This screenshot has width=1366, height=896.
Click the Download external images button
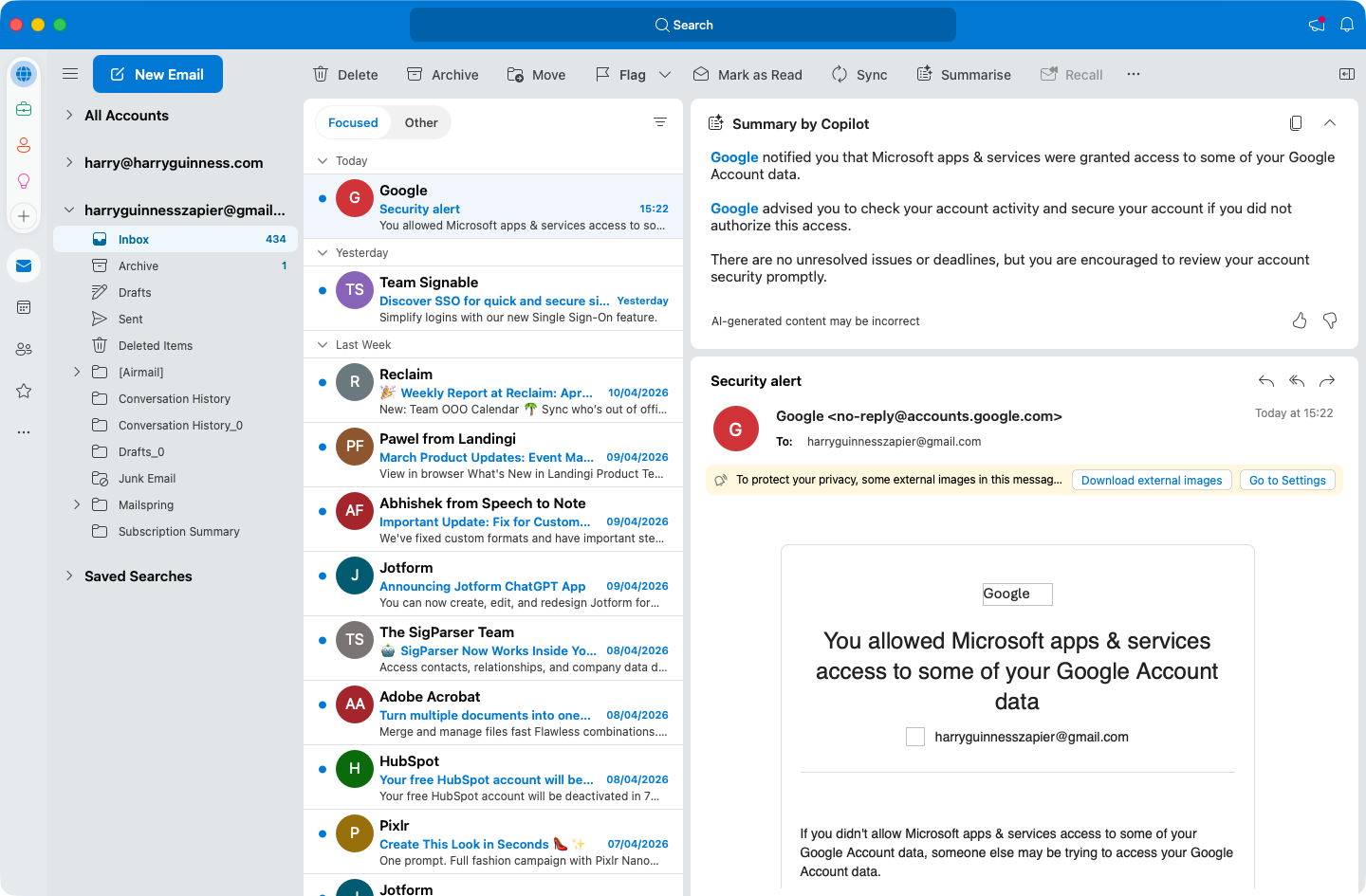click(x=1152, y=480)
